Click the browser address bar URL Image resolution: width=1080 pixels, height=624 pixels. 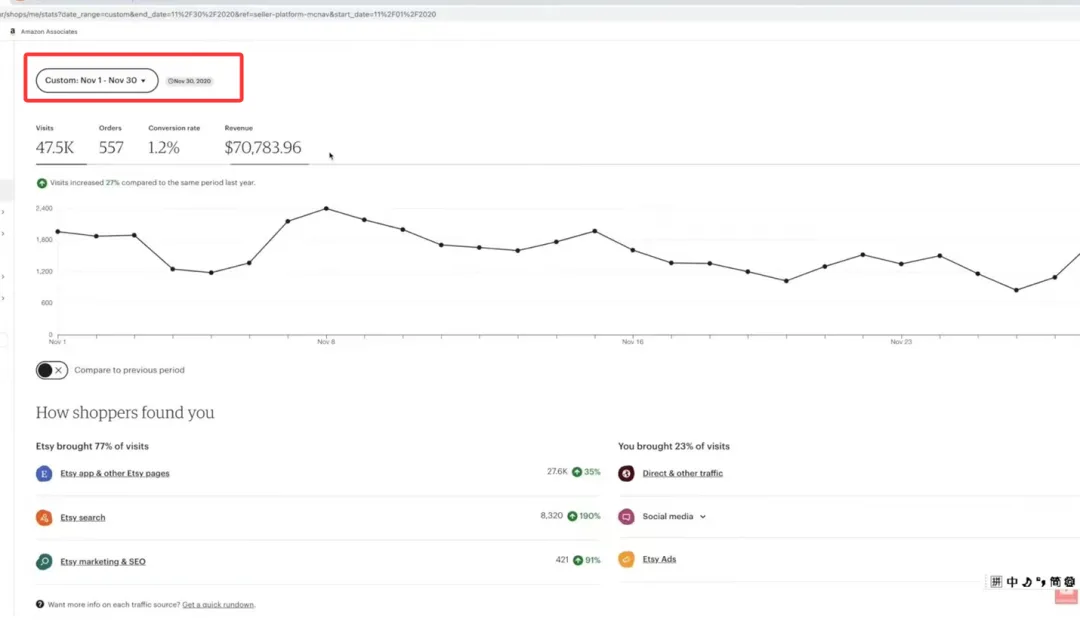(x=218, y=14)
